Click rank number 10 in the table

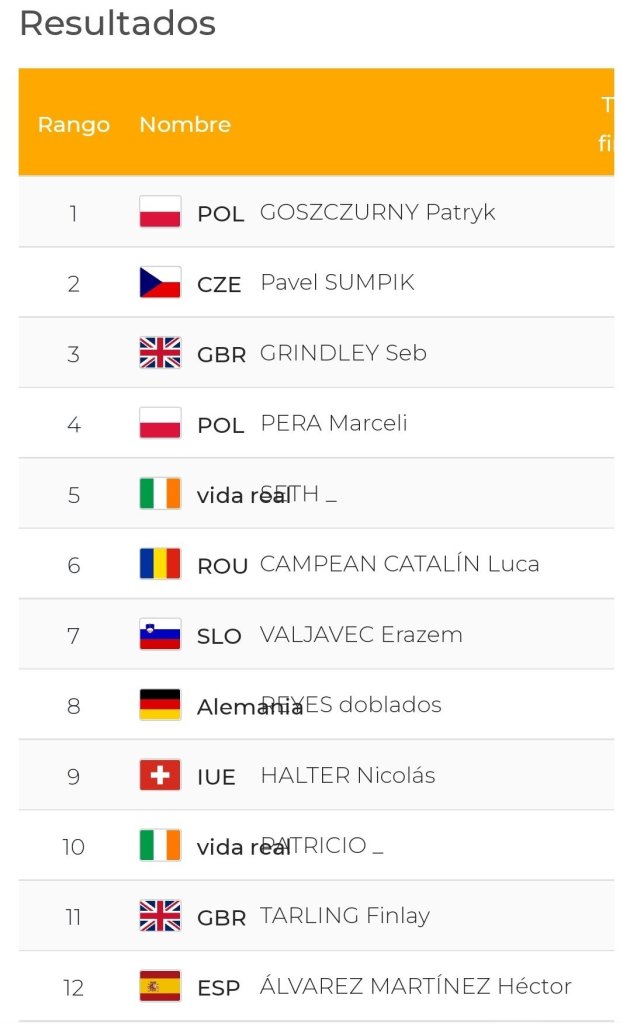(x=73, y=847)
